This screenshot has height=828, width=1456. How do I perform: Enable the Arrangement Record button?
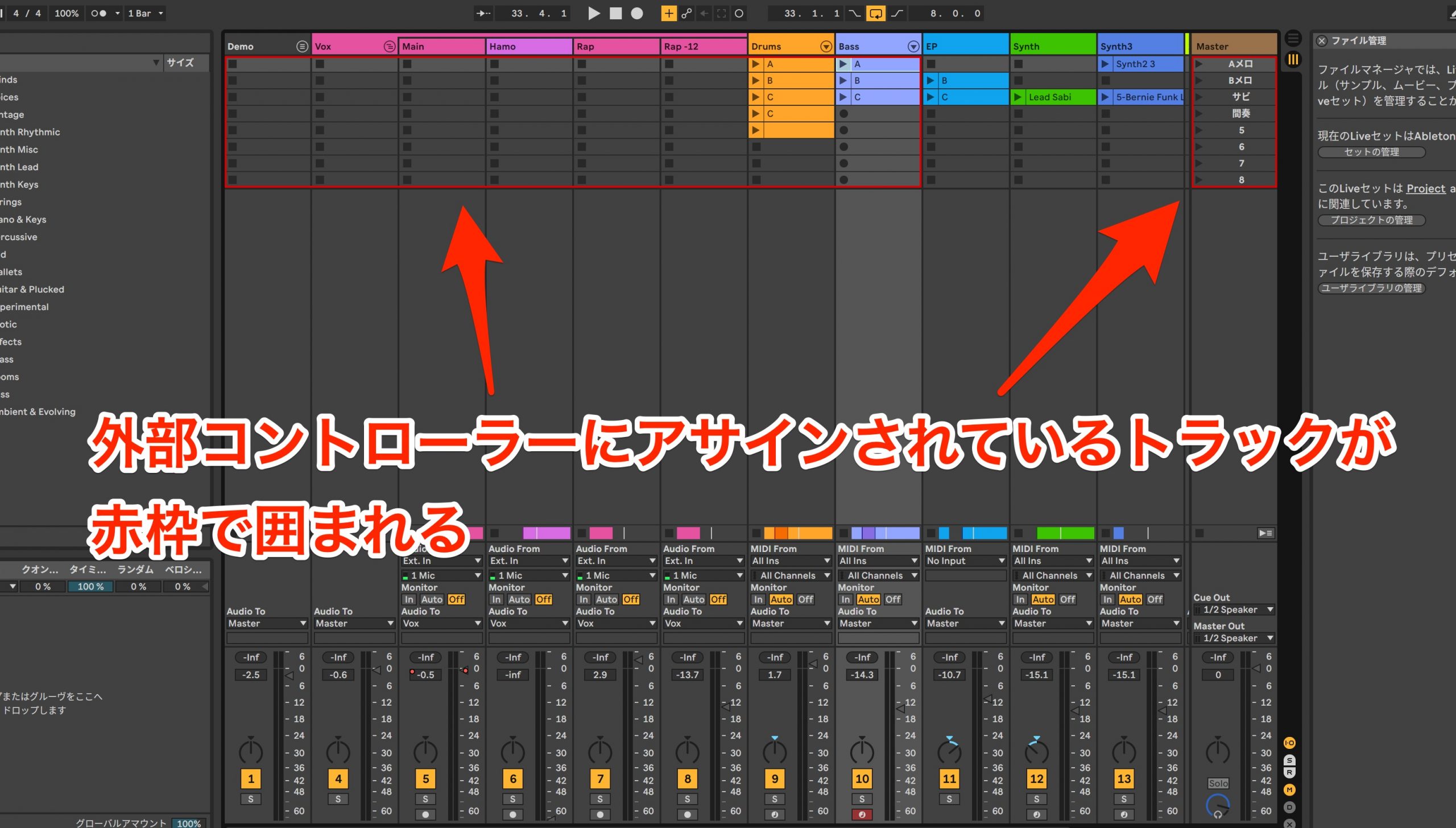pyautogui.click(x=637, y=13)
